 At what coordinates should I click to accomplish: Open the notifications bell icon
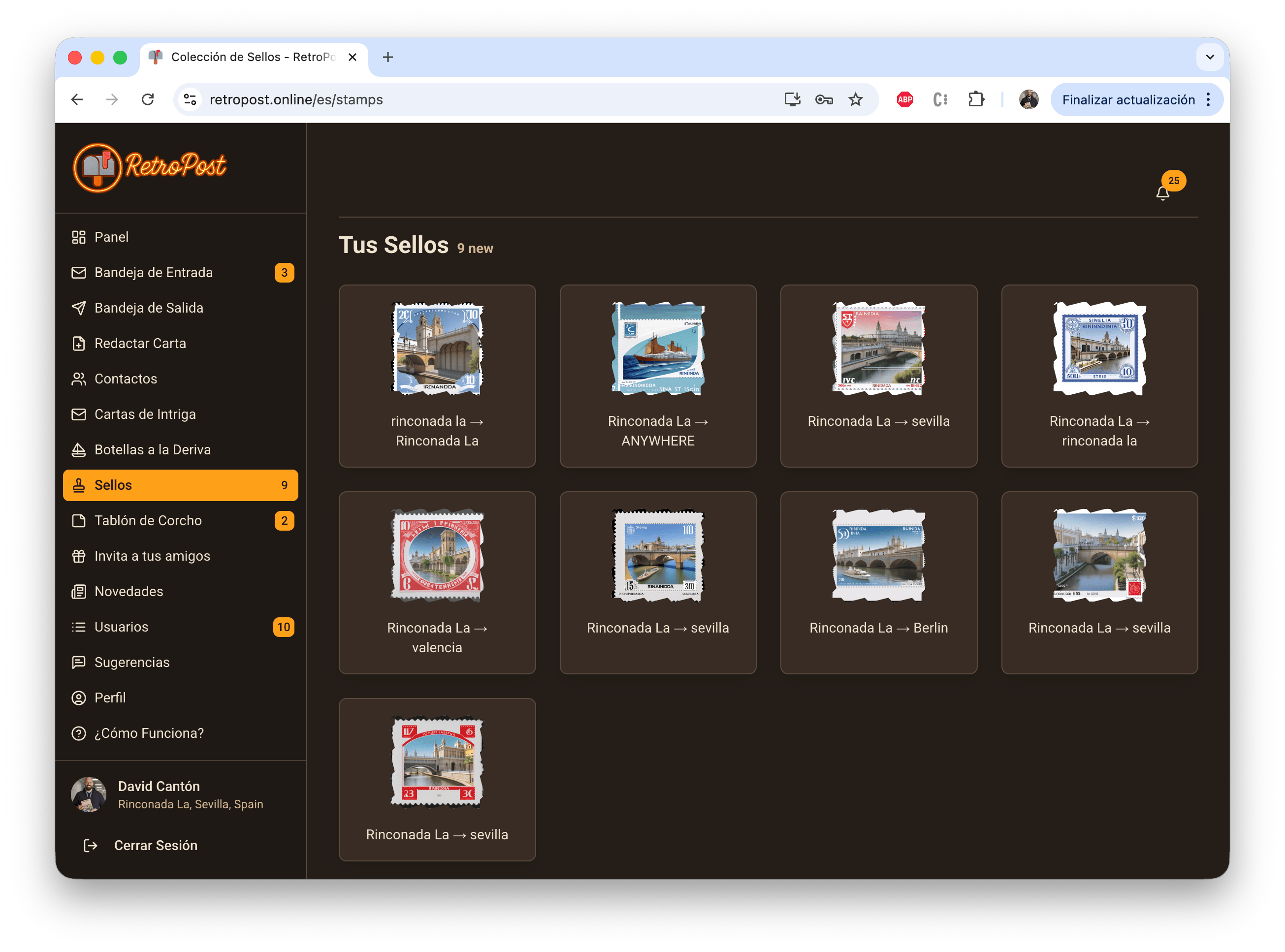point(1162,193)
